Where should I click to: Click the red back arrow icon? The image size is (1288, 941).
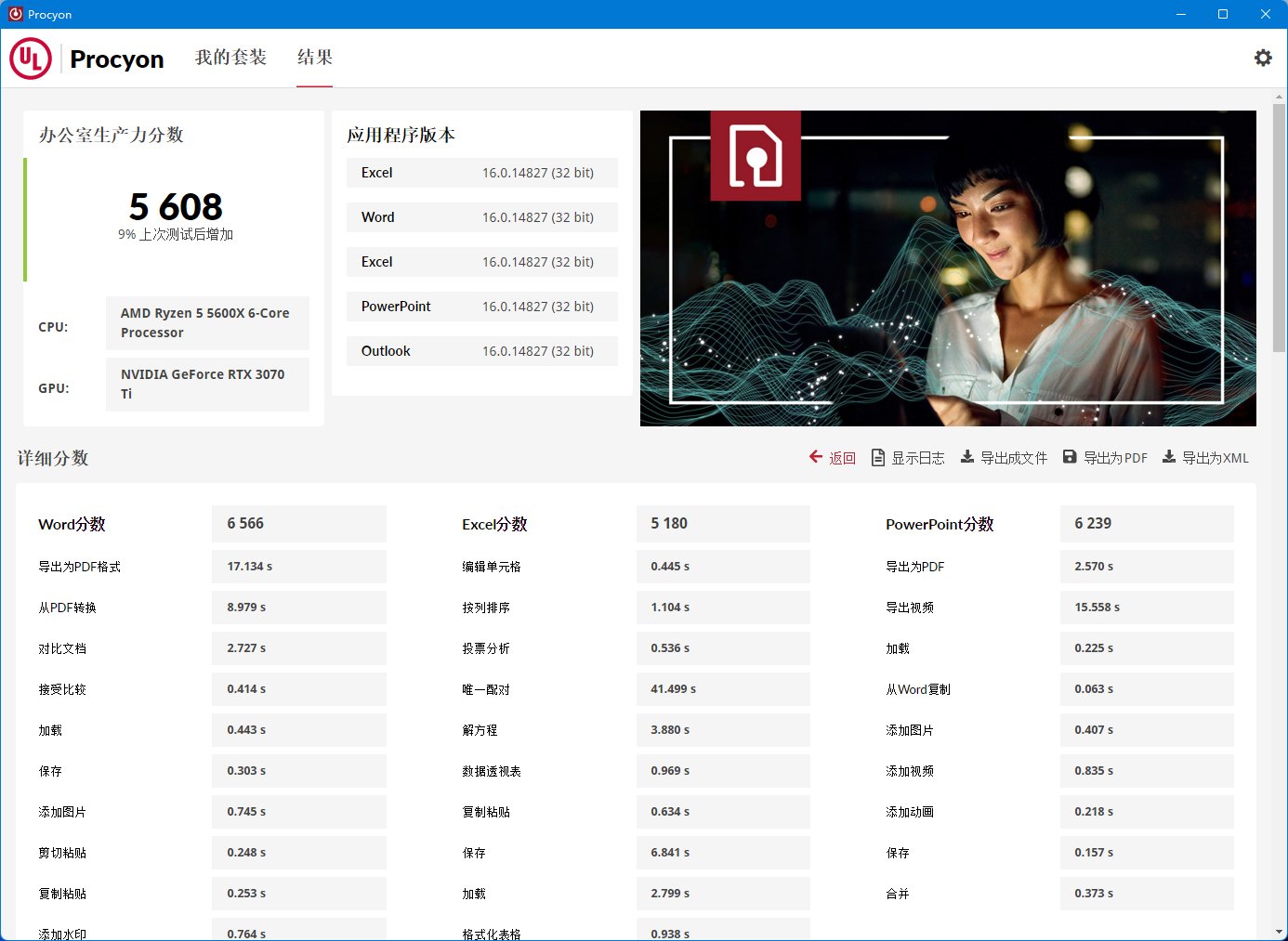pos(816,457)
